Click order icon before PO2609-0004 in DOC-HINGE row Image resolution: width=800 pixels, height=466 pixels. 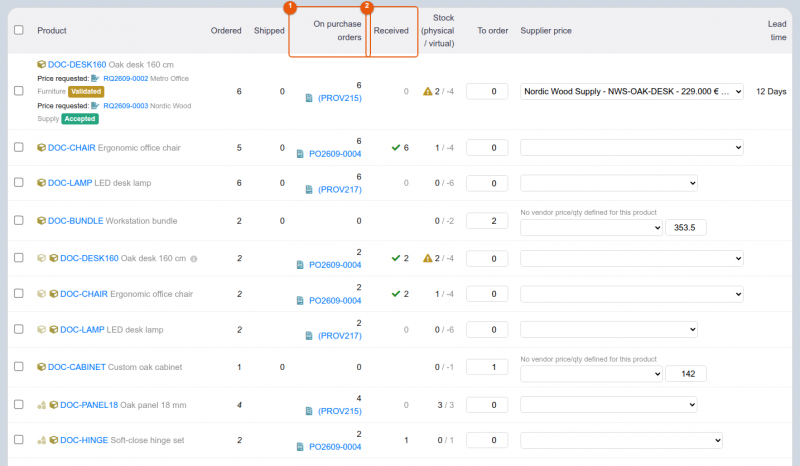300,447
